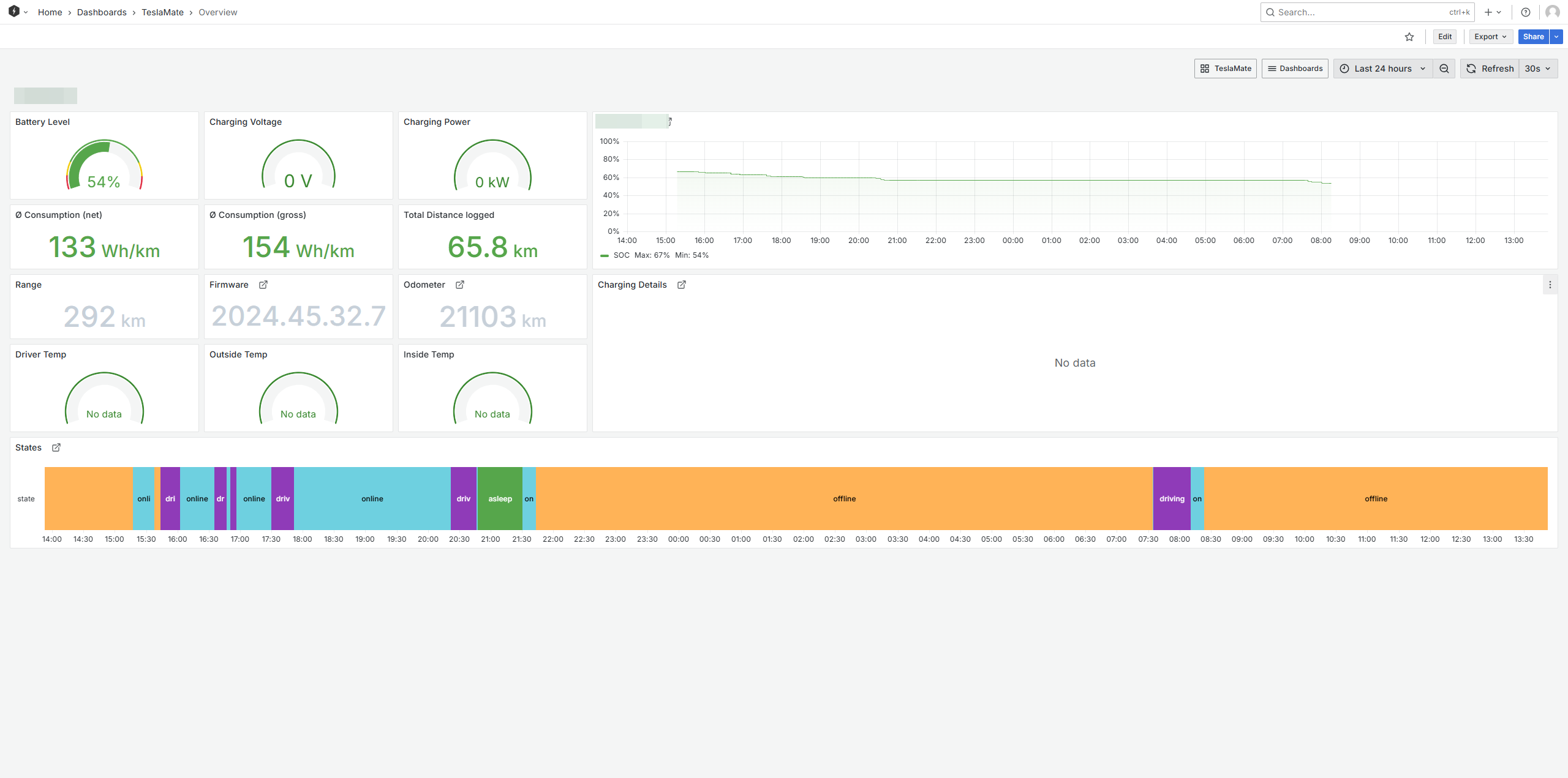The width and height of the screenshot is (1568, 778).
Task: Open Firmware panel external link icon
Action: tap(263, 285)
